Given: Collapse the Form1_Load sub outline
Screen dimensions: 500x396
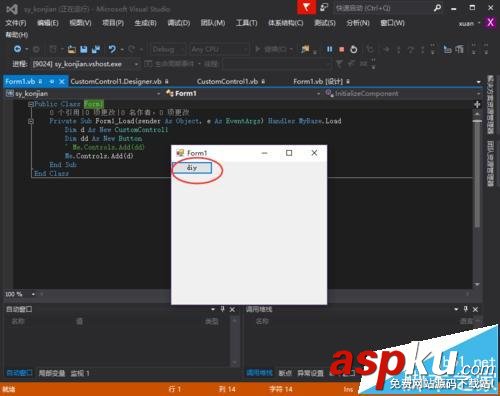Looking at the screenshot, I should coord(31,121).
